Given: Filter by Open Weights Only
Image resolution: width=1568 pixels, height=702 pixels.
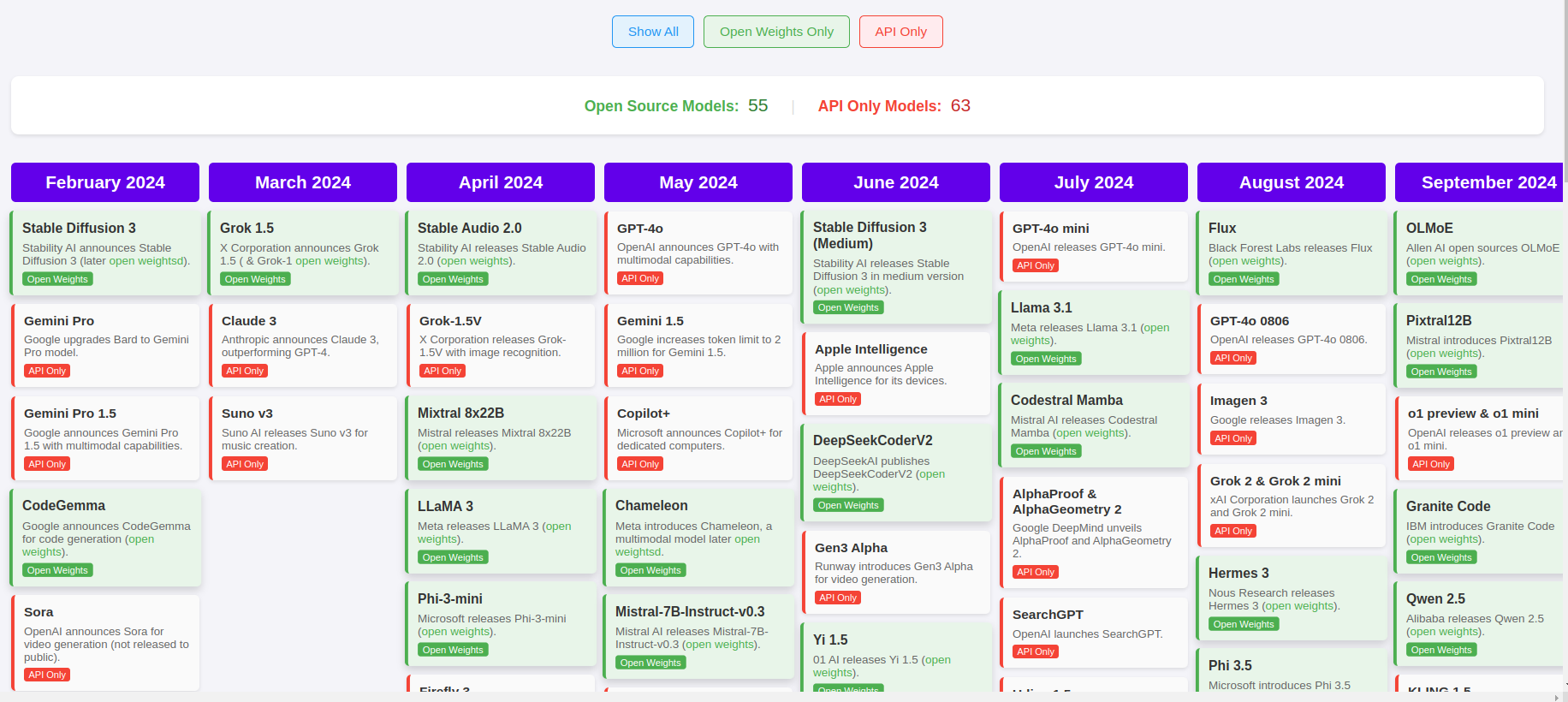Looking at the screenshot, I should pos(776,32).
